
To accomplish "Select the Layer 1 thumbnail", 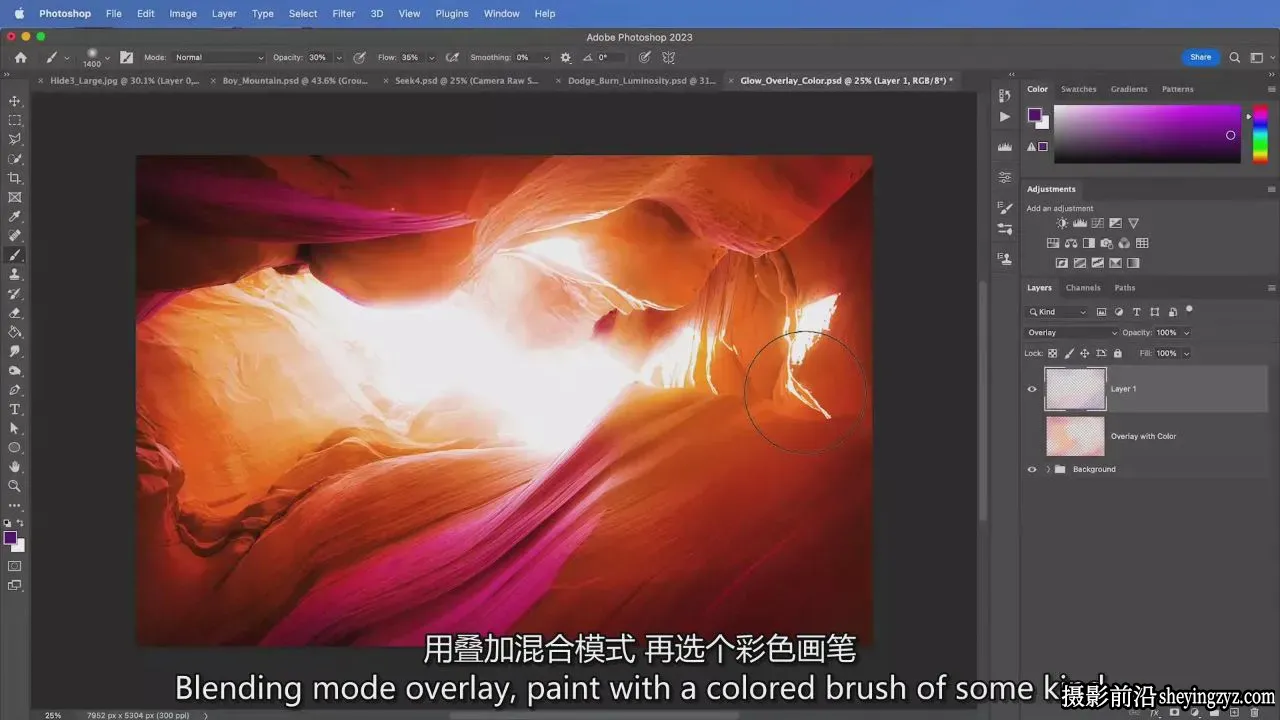I will [1076, 389].
